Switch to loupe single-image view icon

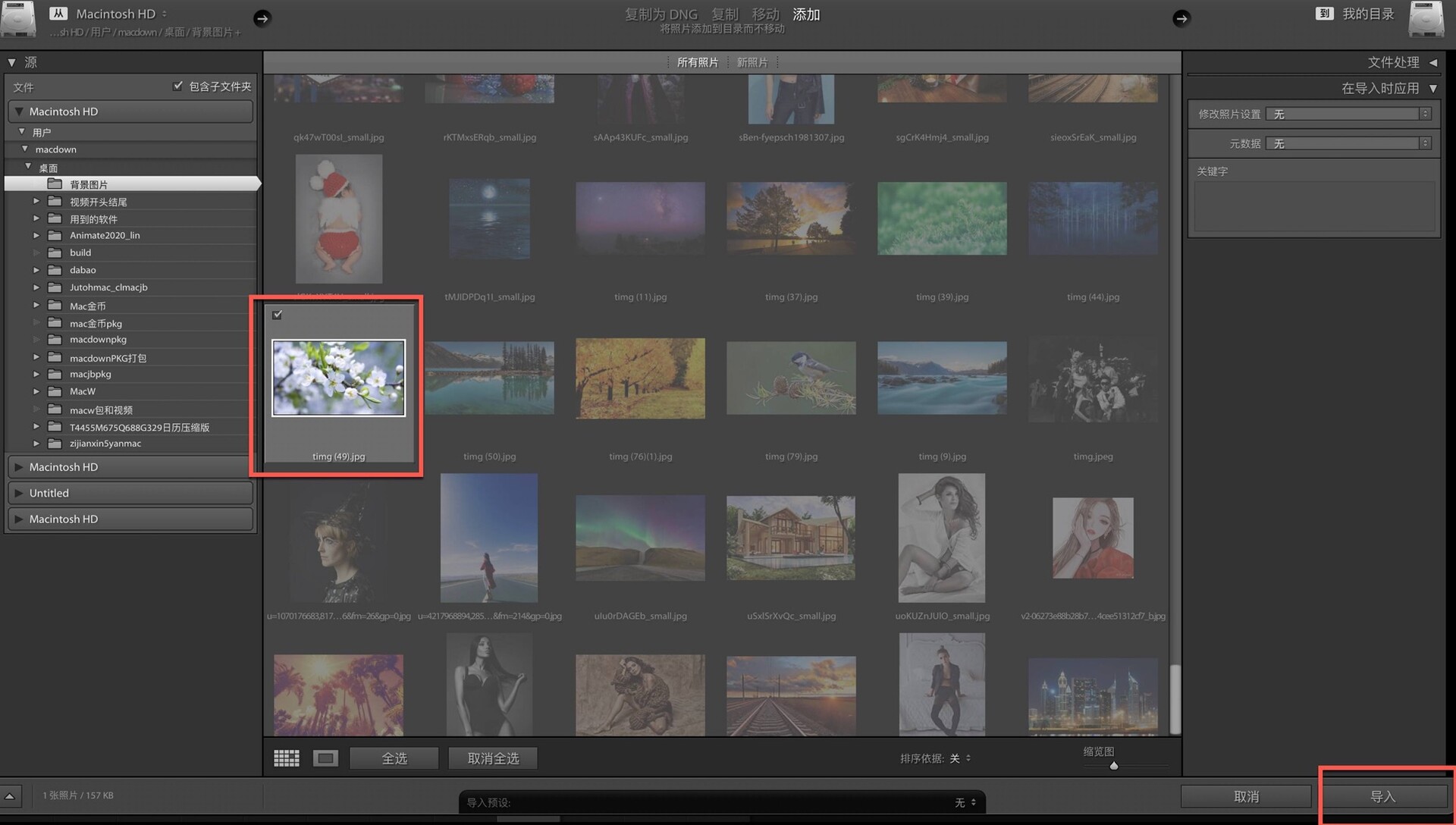(x=325, y=758)
